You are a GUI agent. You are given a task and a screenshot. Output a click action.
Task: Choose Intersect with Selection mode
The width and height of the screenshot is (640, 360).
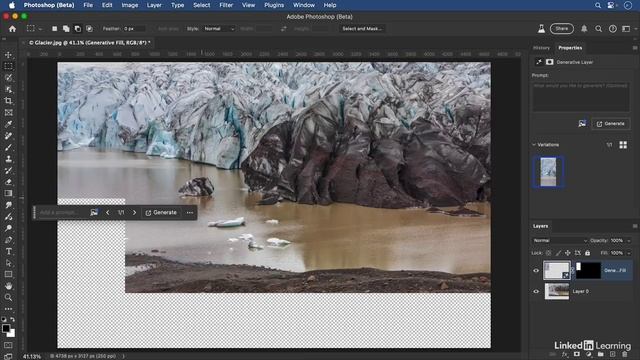89,29
